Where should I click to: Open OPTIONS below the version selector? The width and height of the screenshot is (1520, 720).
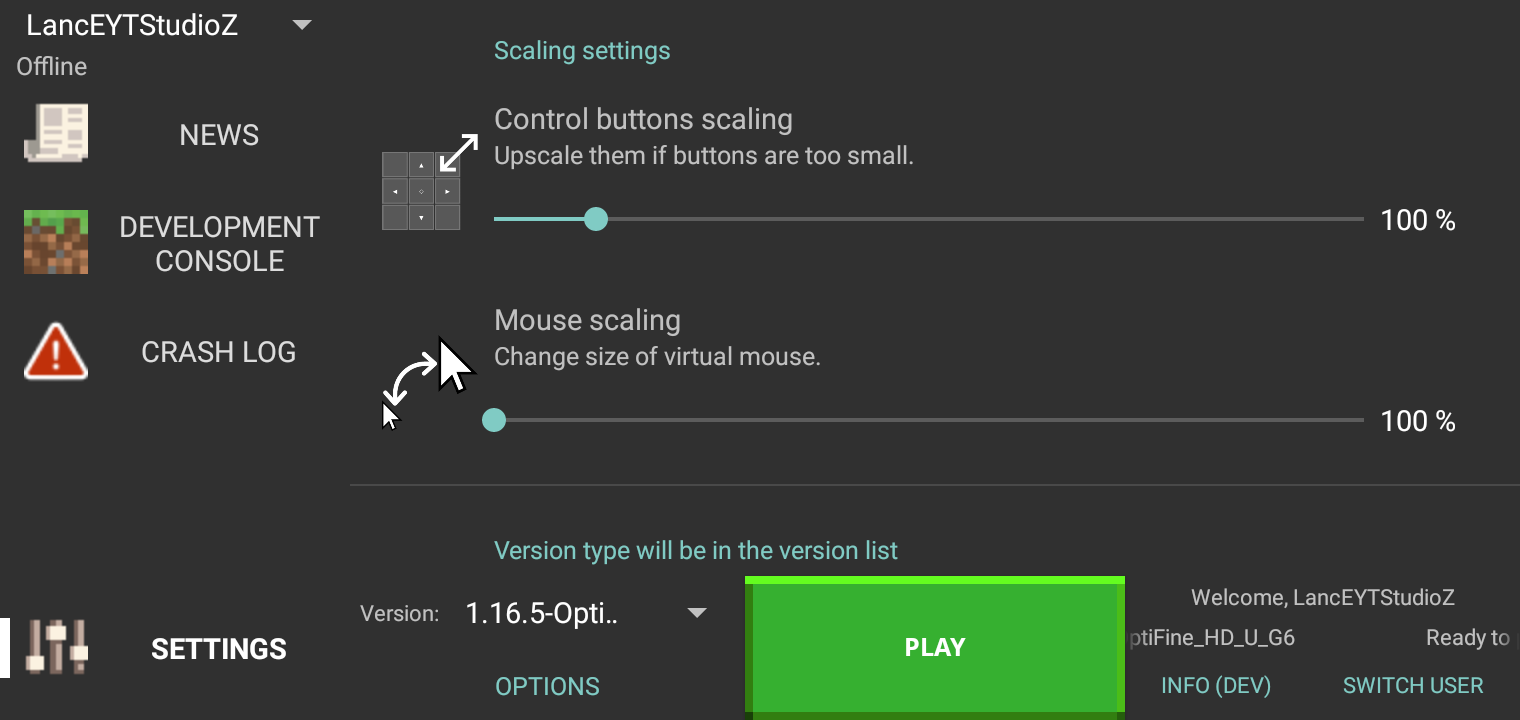[547, 686]
